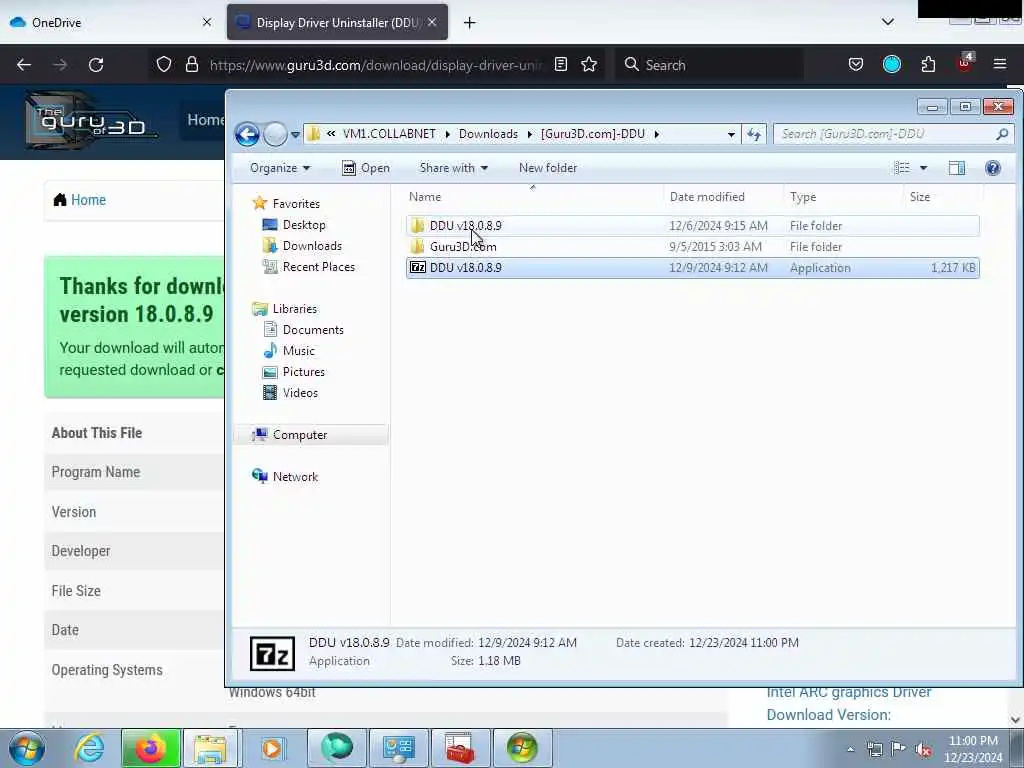The image size is (1024, 768).
Task: Open Explorer recent locations dropdown arrow
Action: (295, 135)
